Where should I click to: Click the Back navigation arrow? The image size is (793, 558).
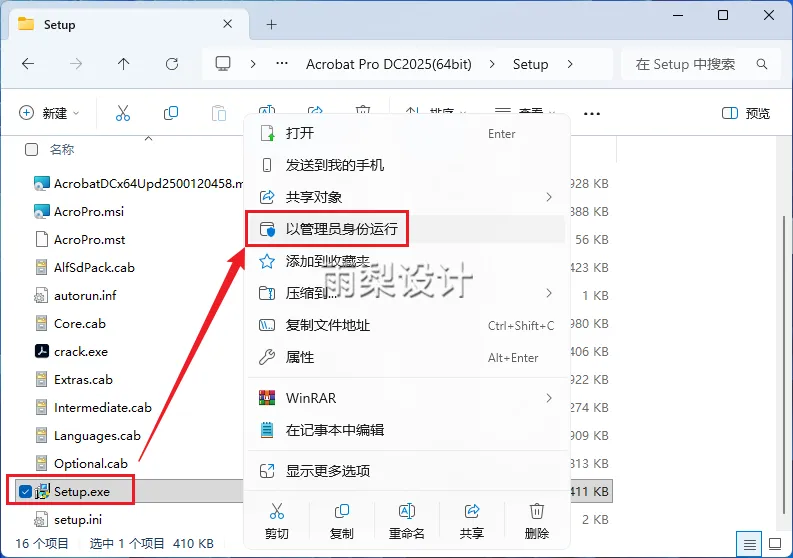[28, 64]
